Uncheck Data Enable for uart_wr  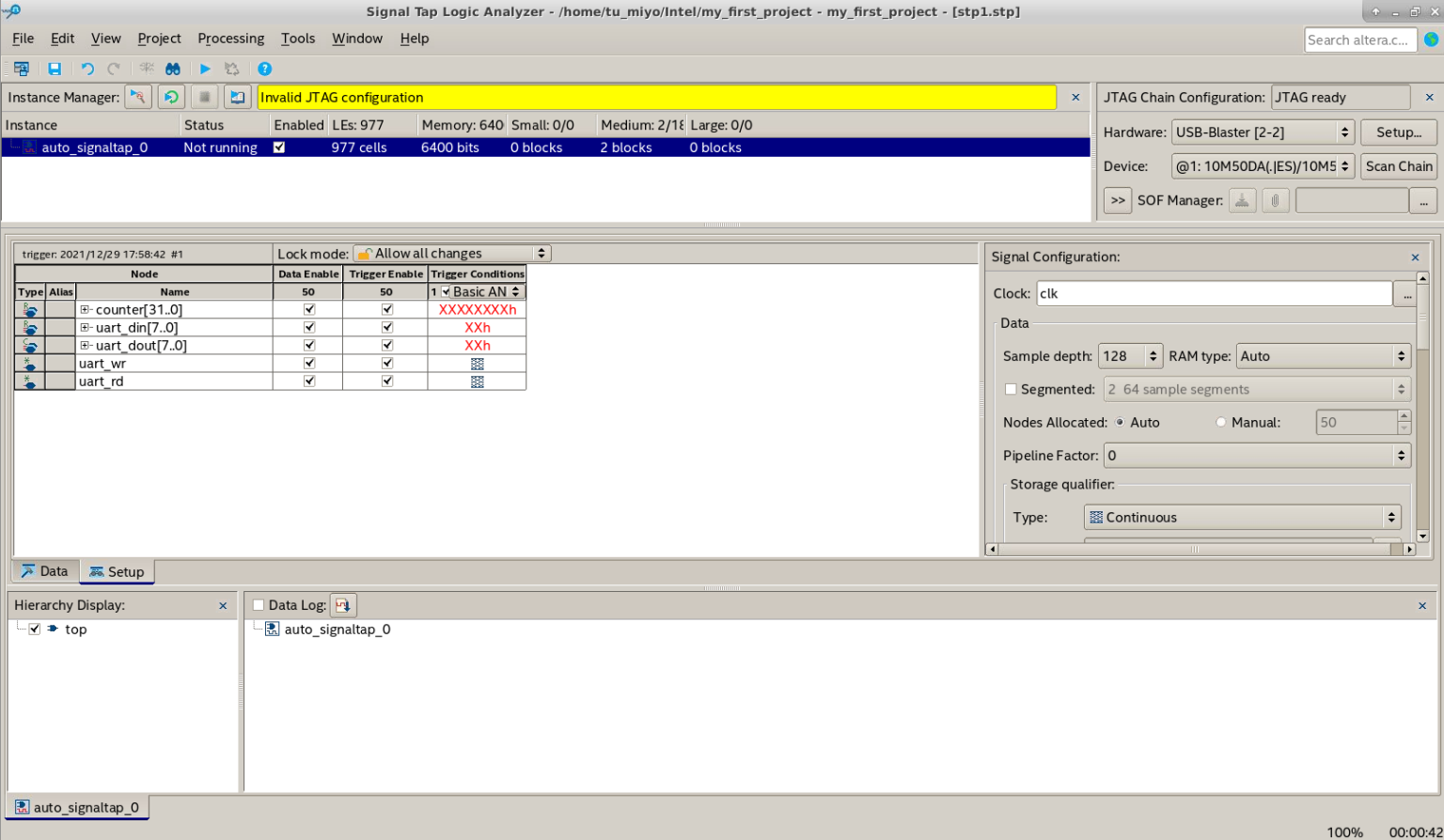point(309,364)
